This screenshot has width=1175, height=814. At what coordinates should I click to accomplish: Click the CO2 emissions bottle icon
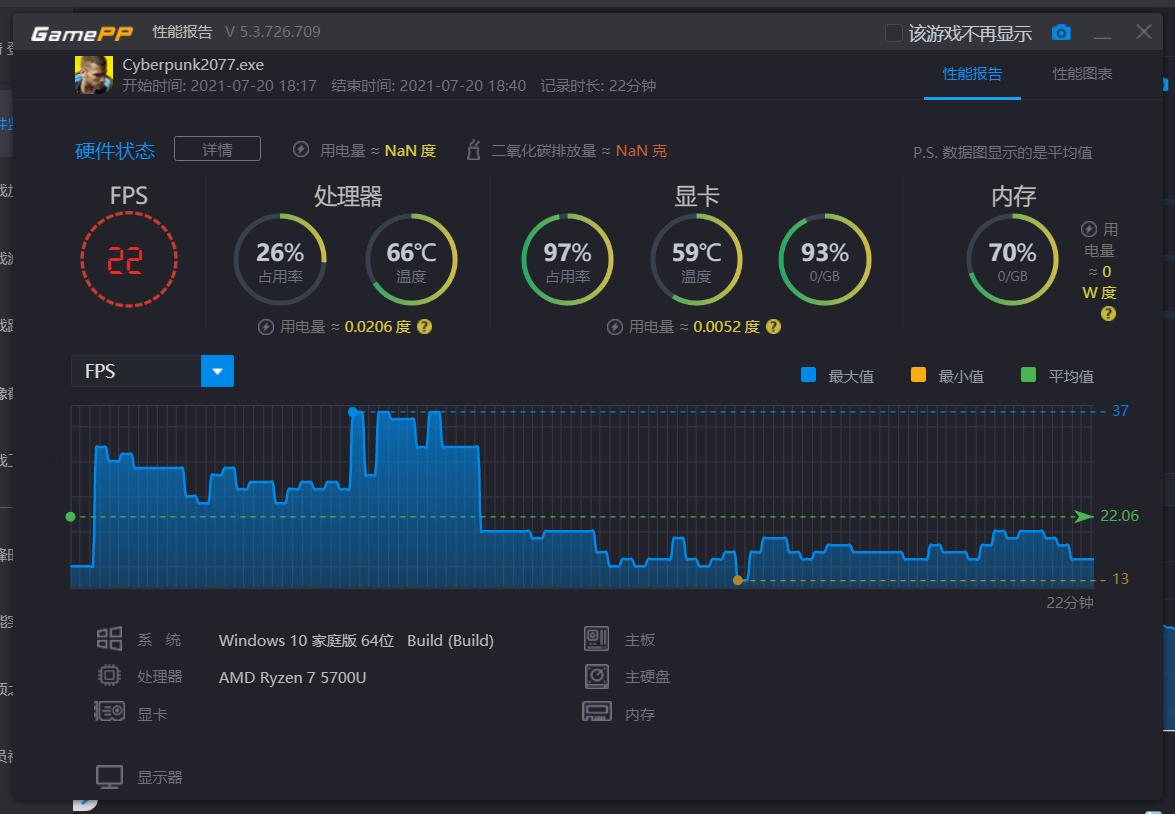coord(474,151)
